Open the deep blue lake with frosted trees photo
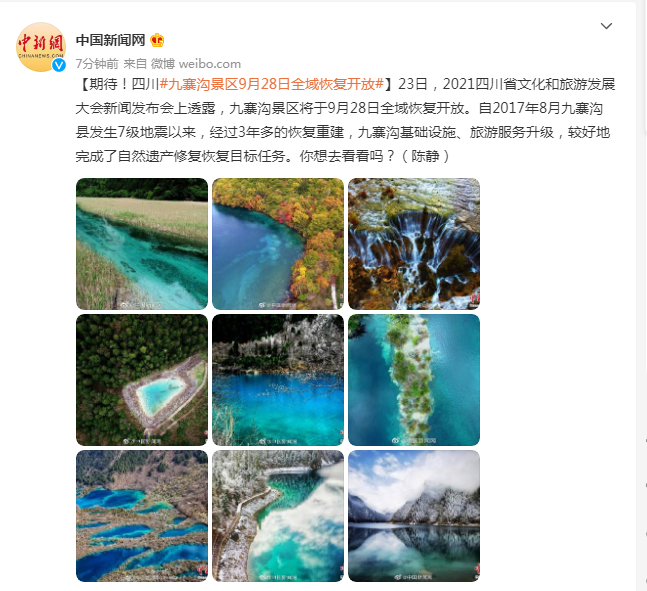The width and height of the screenshot is (647, 591). 278,380
